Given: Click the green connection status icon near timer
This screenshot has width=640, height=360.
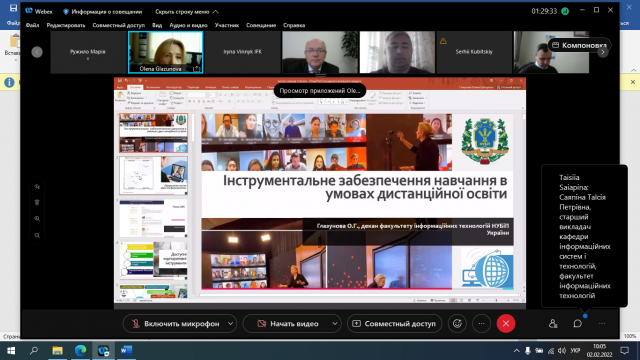Looking at the screenshot, I should point(565,11).
